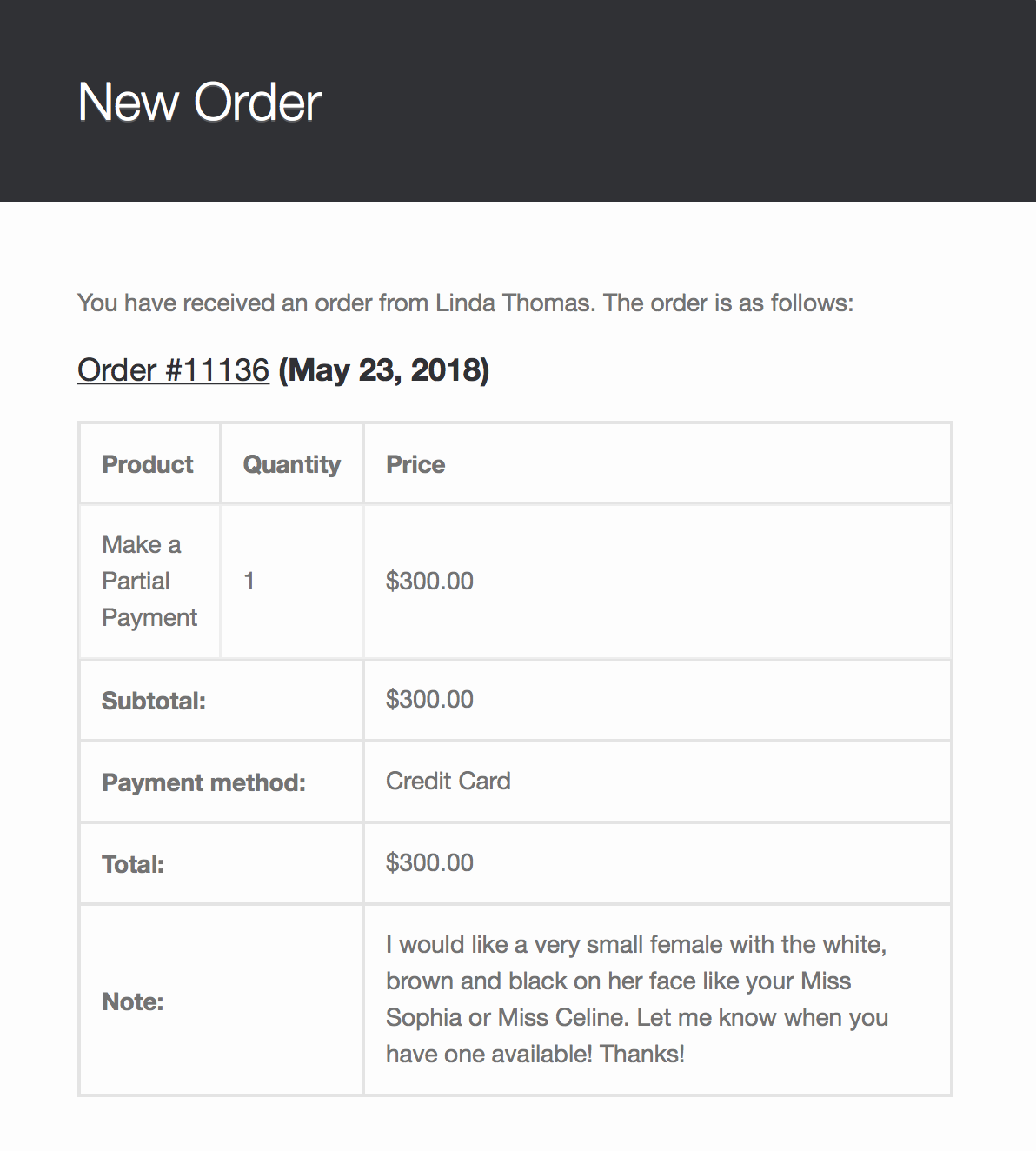Select the order date May 23, 2018
This screenshot has width=1036, height=1151.
click(x=384, y=370)
